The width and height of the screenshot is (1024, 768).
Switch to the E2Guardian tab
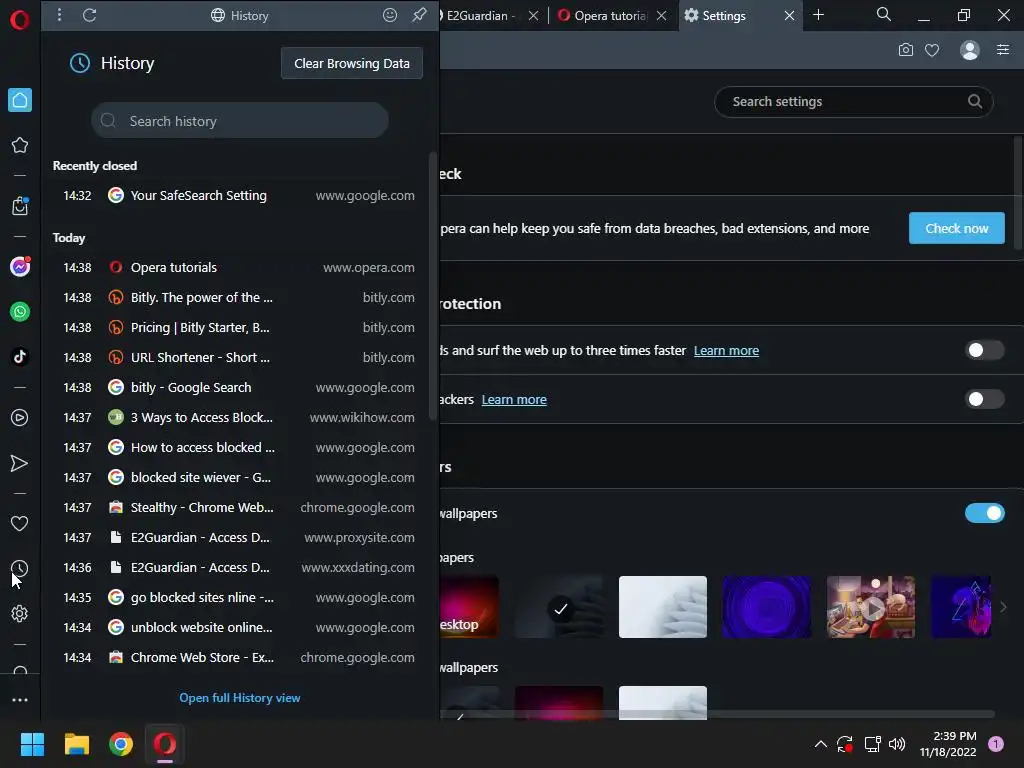[x=480, y=15]
